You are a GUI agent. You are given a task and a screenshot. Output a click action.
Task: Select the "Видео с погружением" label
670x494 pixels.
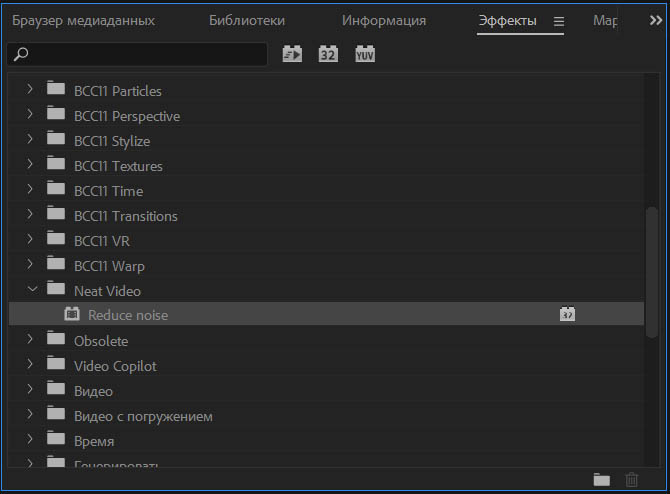tap(143, 417)
